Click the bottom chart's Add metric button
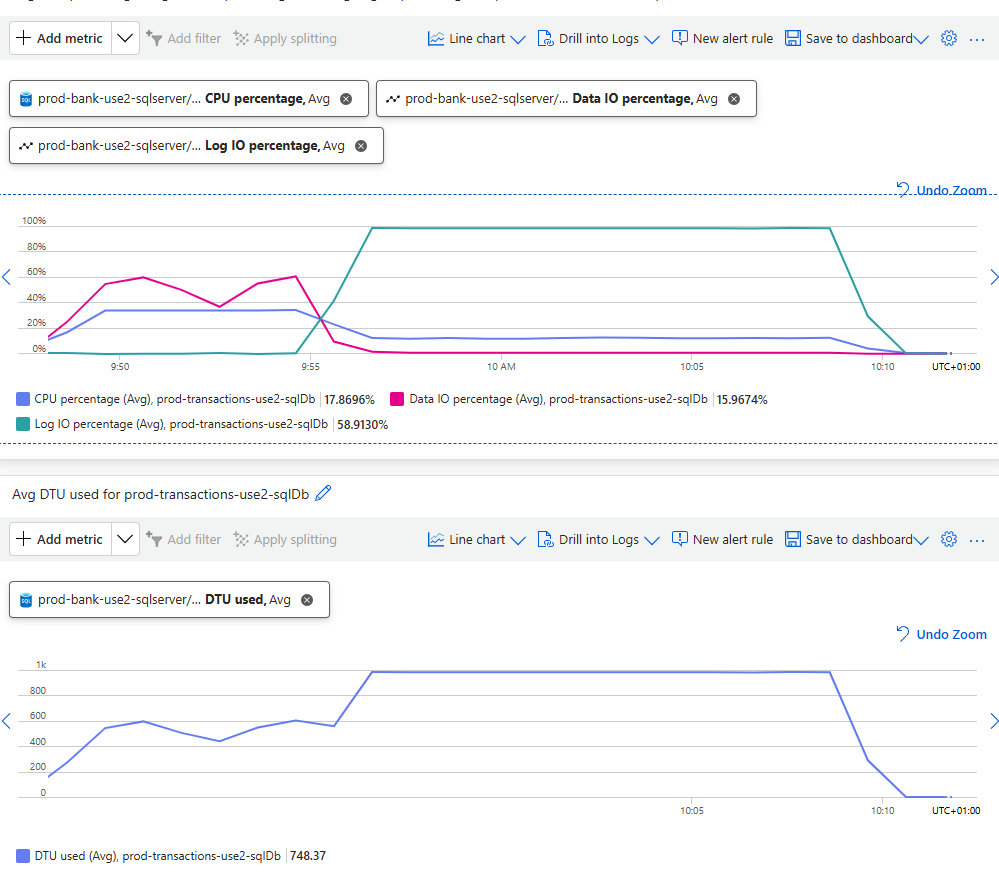The width and height of the screenshot is (999, 885). click(60, 539)
